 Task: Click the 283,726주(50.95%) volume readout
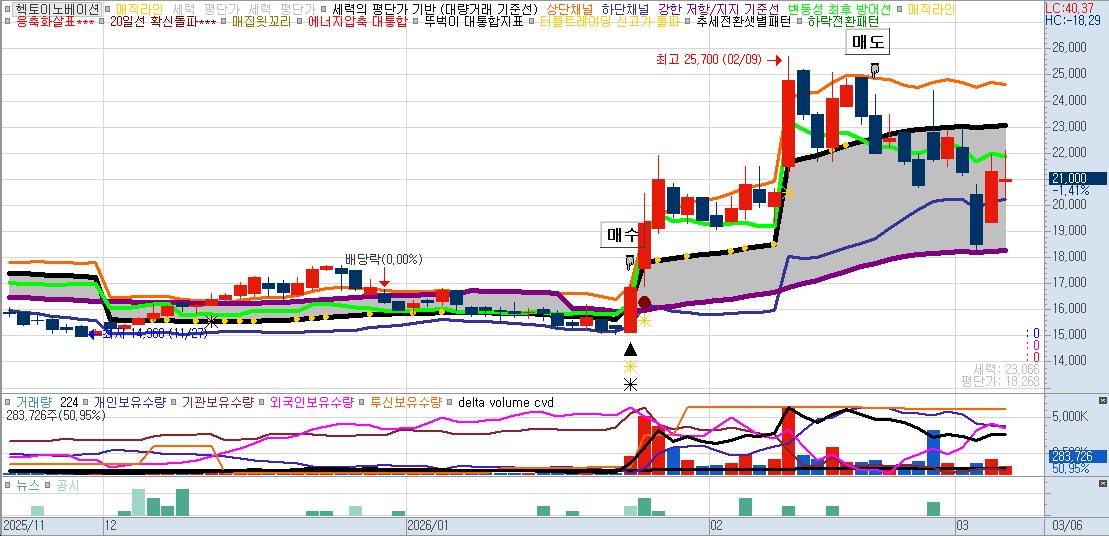point(56,415)
